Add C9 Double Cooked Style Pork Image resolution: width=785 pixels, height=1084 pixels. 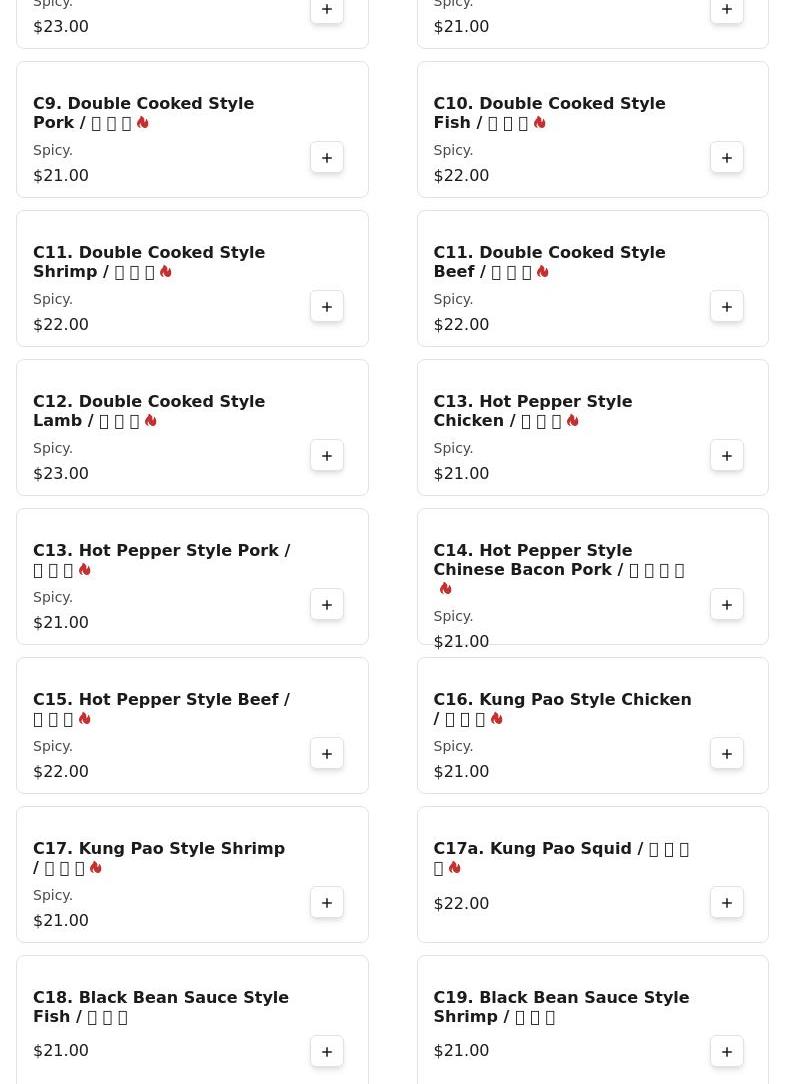[327, 158]
